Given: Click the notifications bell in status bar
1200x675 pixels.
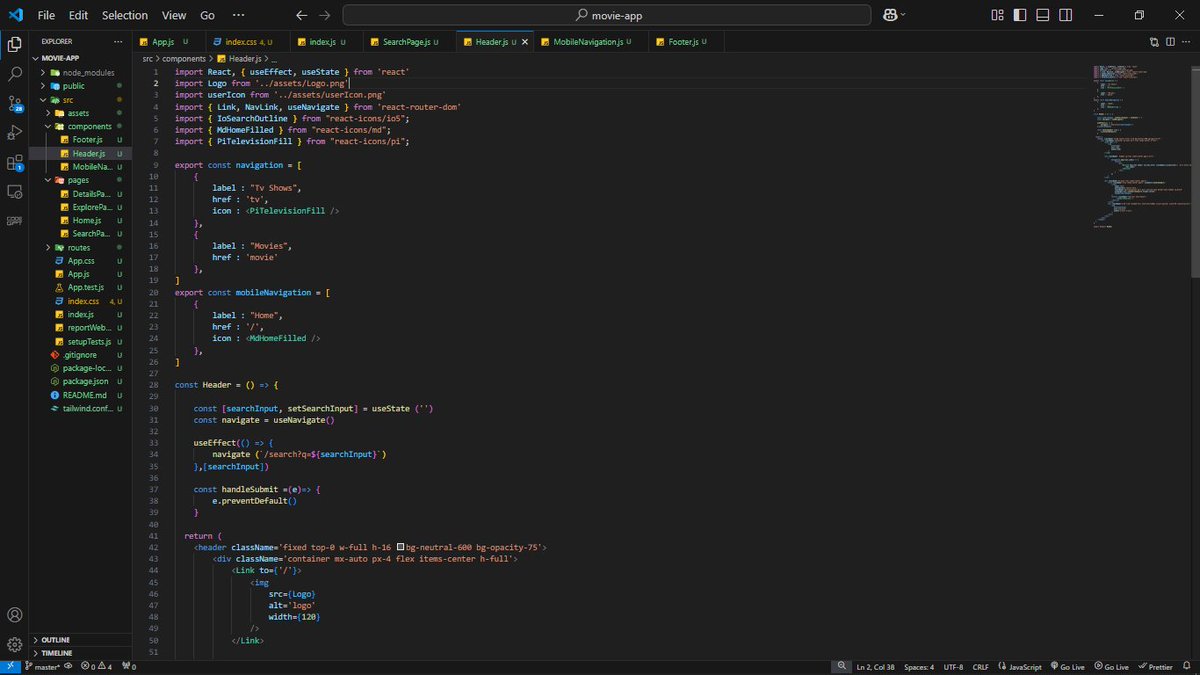Looking at the screenshot, I should coord(1188,667).
